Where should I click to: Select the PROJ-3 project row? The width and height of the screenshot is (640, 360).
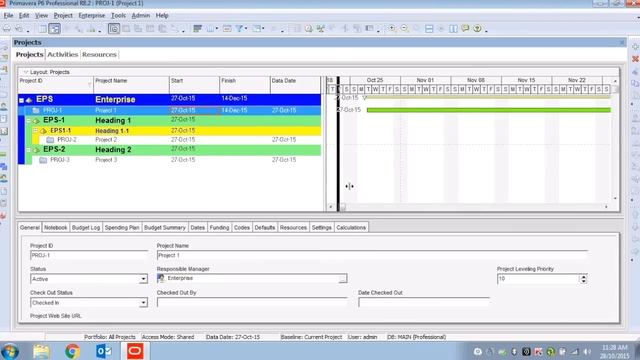(x=169, y=160)
